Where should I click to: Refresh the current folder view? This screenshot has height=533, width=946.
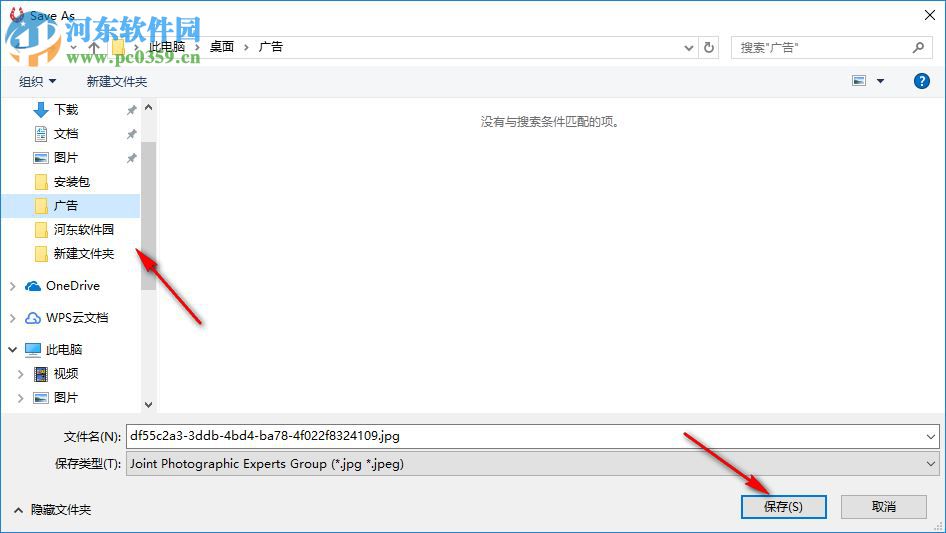[709, 47]
